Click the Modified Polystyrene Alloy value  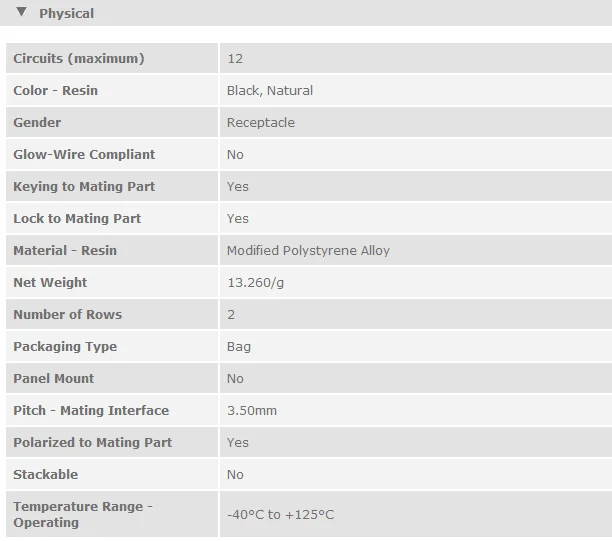(308, 251)
